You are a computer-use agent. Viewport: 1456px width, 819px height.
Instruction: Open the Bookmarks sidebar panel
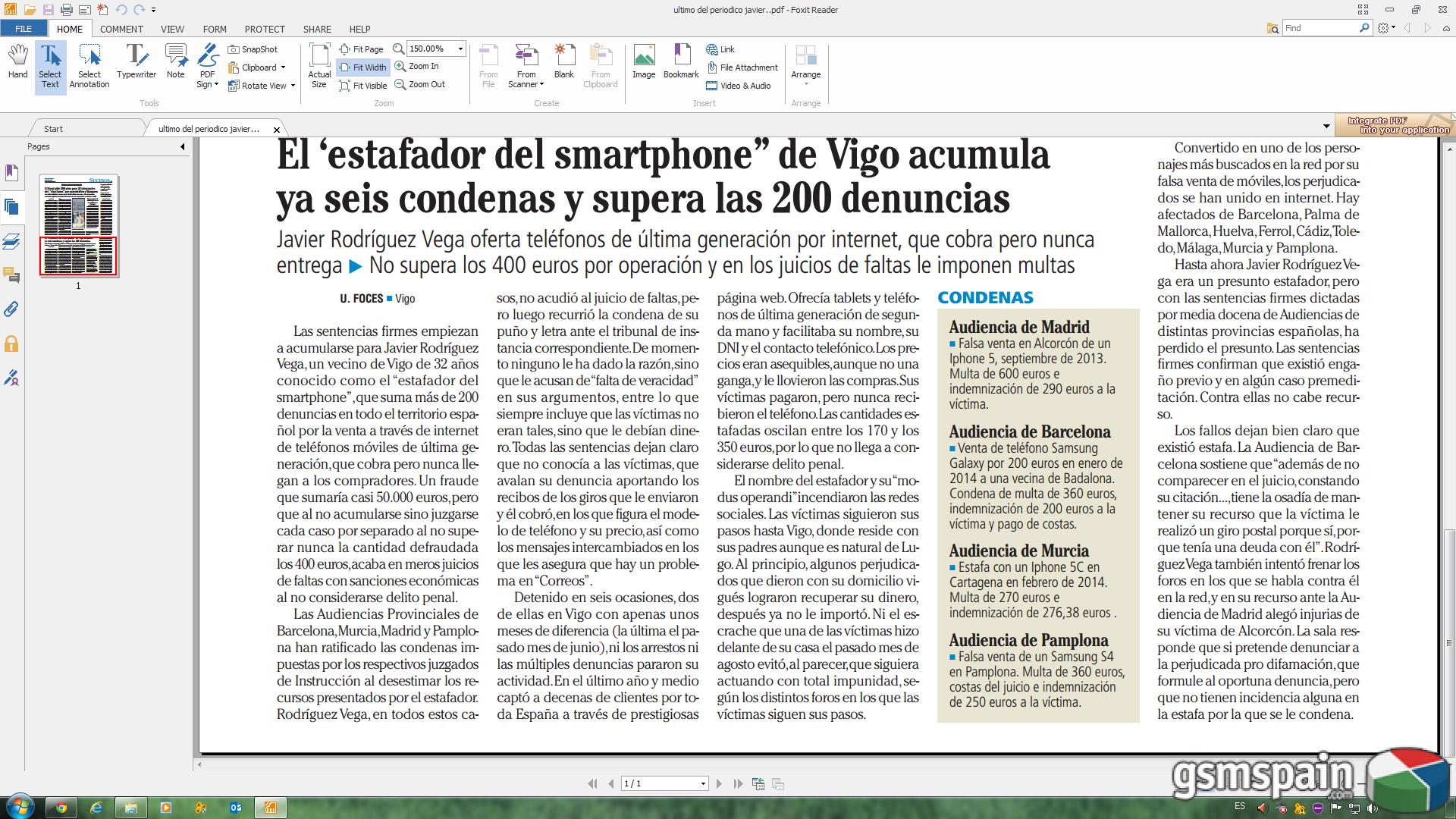coord(11,173)
